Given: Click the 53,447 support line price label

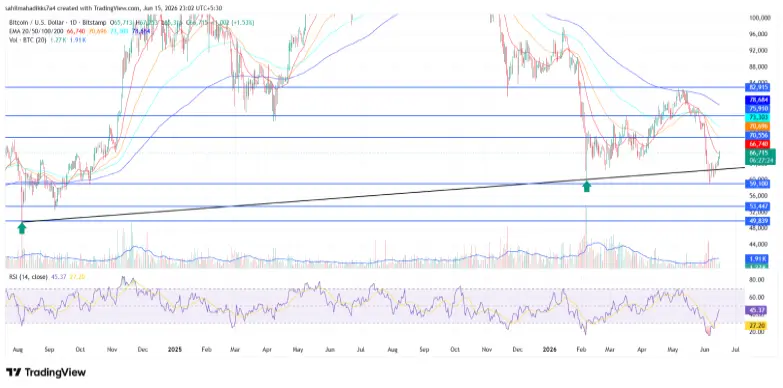Looking at the screenshot, I should click(x=758, y=206).
